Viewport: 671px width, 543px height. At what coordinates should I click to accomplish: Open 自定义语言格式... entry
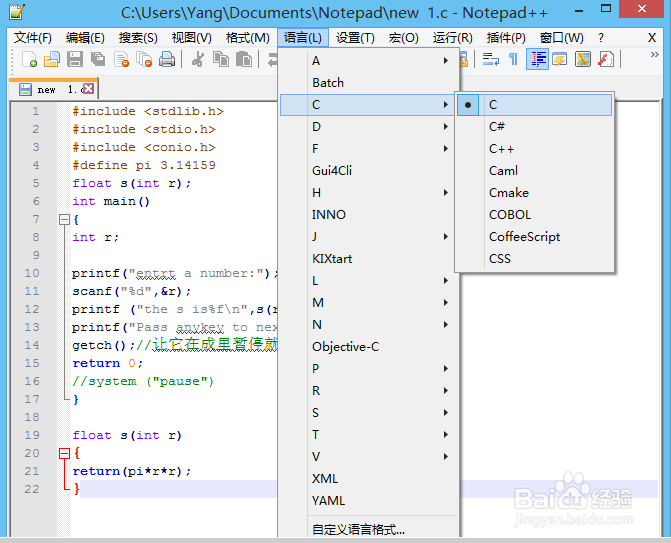coord(368,530)
